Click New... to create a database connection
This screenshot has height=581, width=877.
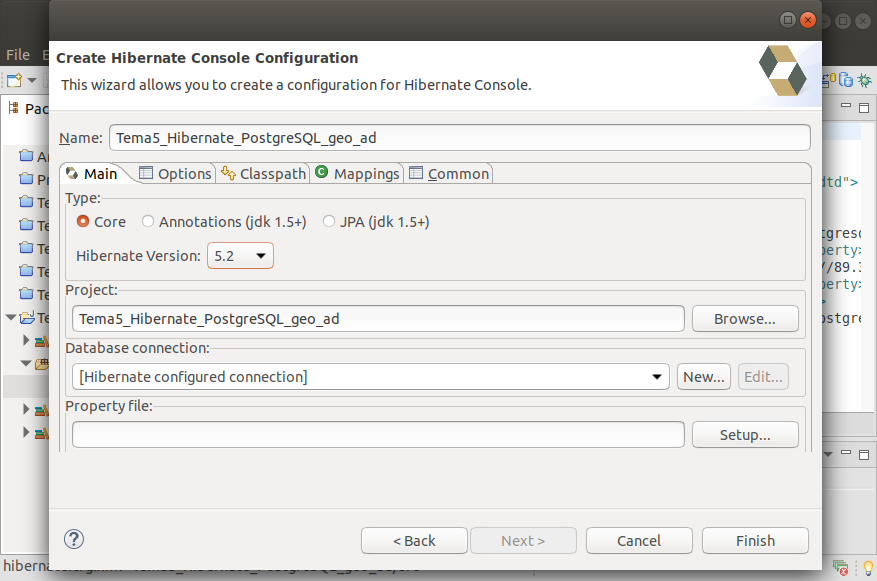pos(704,377)
